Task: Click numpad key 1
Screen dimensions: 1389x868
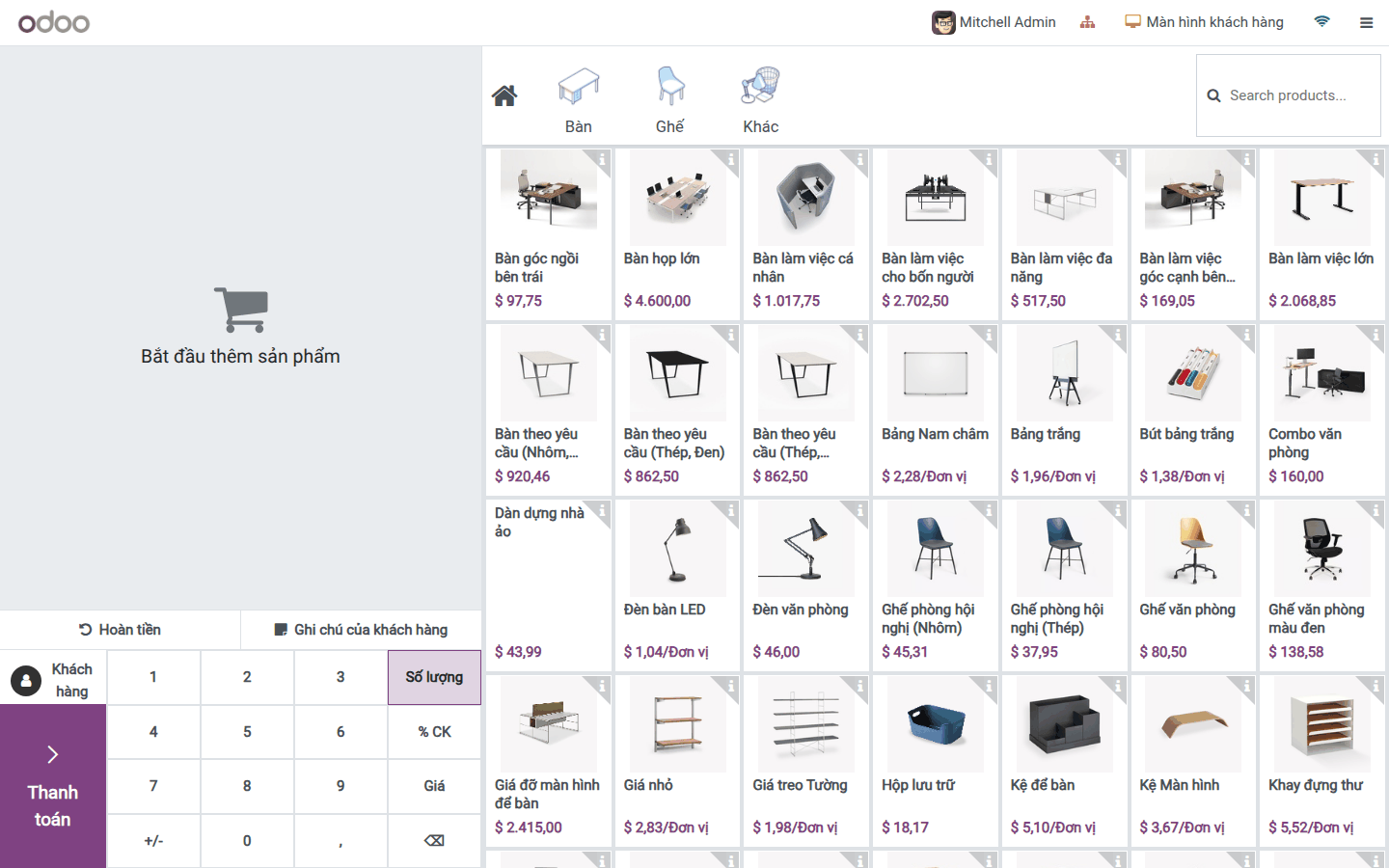Action: (x=153, y=677)
